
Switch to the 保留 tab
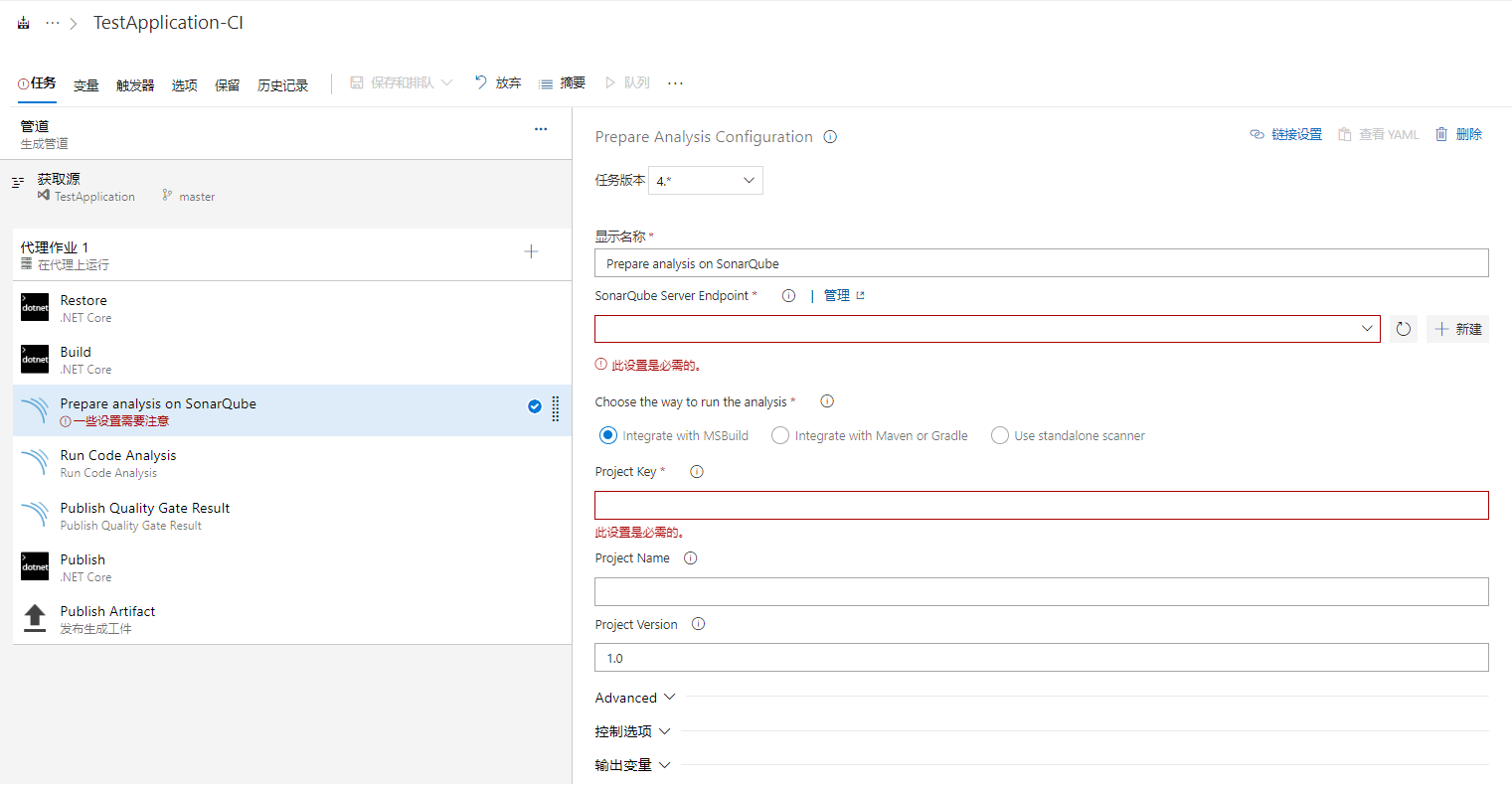[228, 85]
